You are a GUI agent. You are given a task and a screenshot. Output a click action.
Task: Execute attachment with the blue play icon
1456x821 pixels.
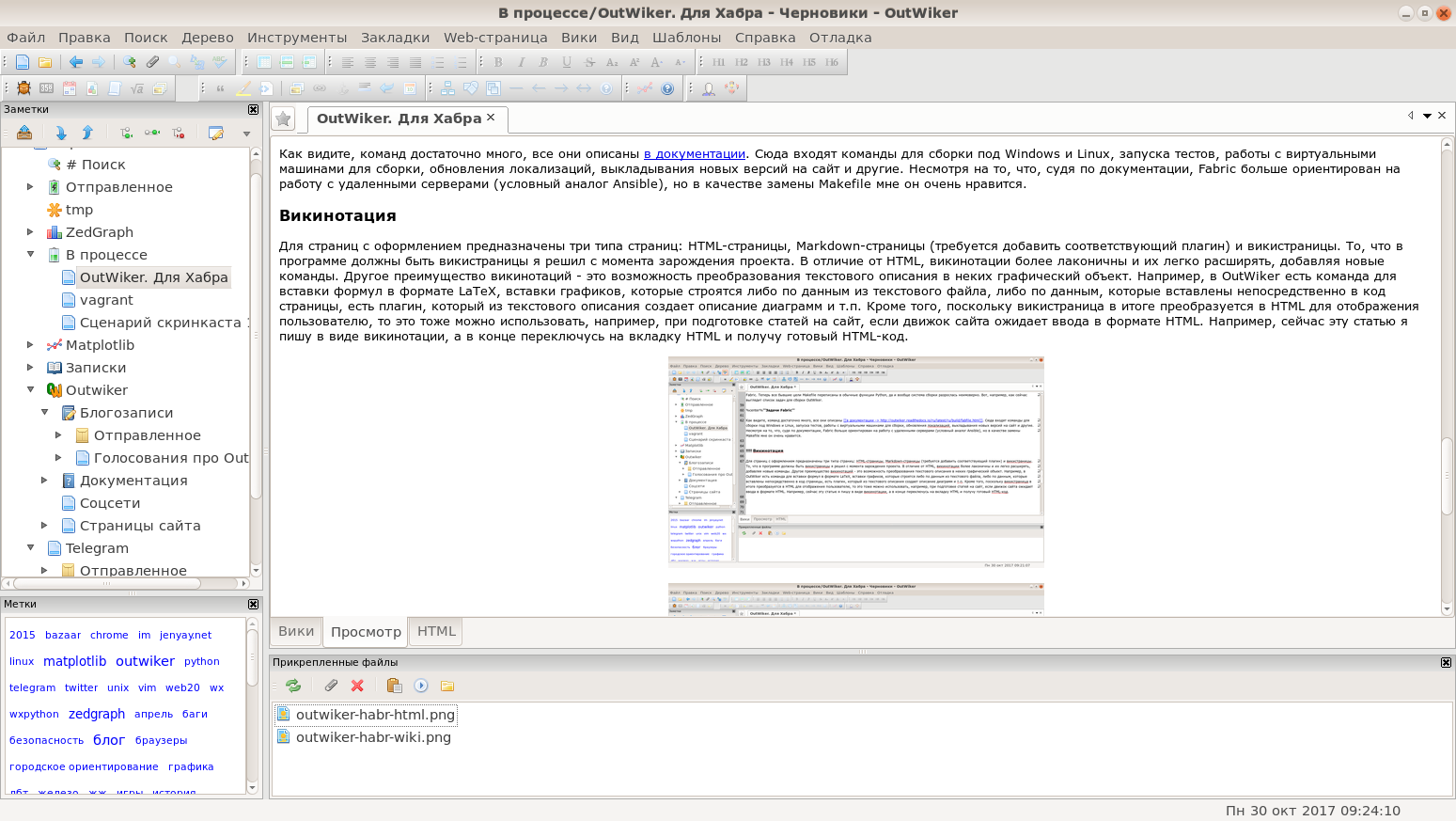click(421, 686)
